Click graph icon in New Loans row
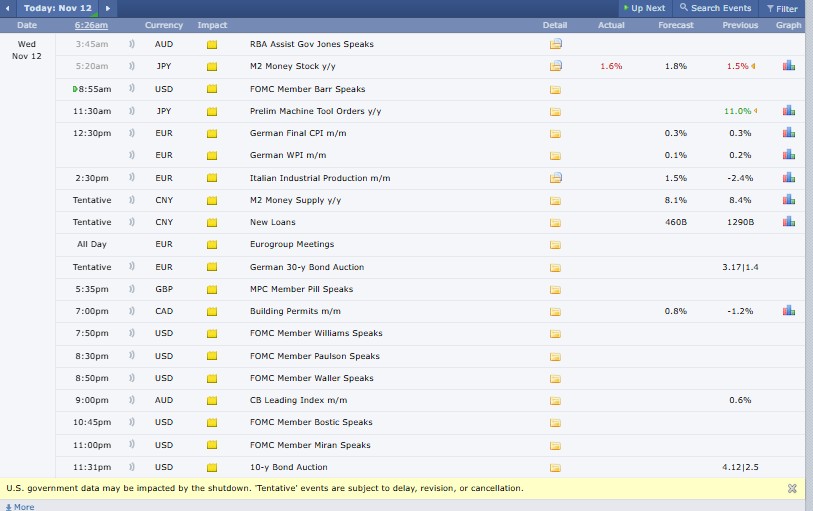Viewport: 813px width, 511px height. [788, 222]
